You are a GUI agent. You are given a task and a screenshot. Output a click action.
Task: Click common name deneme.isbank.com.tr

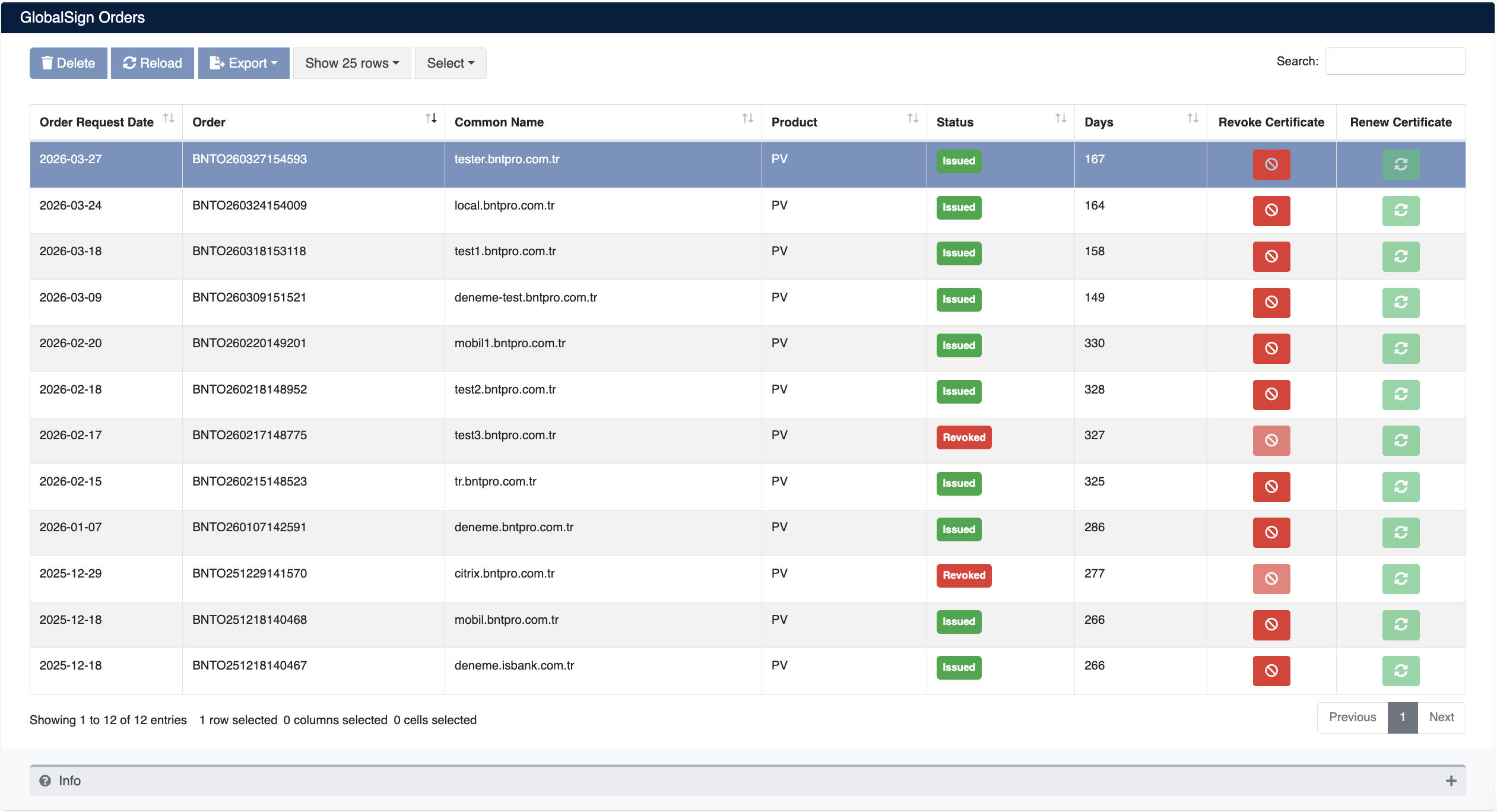[x=514, y=665]
